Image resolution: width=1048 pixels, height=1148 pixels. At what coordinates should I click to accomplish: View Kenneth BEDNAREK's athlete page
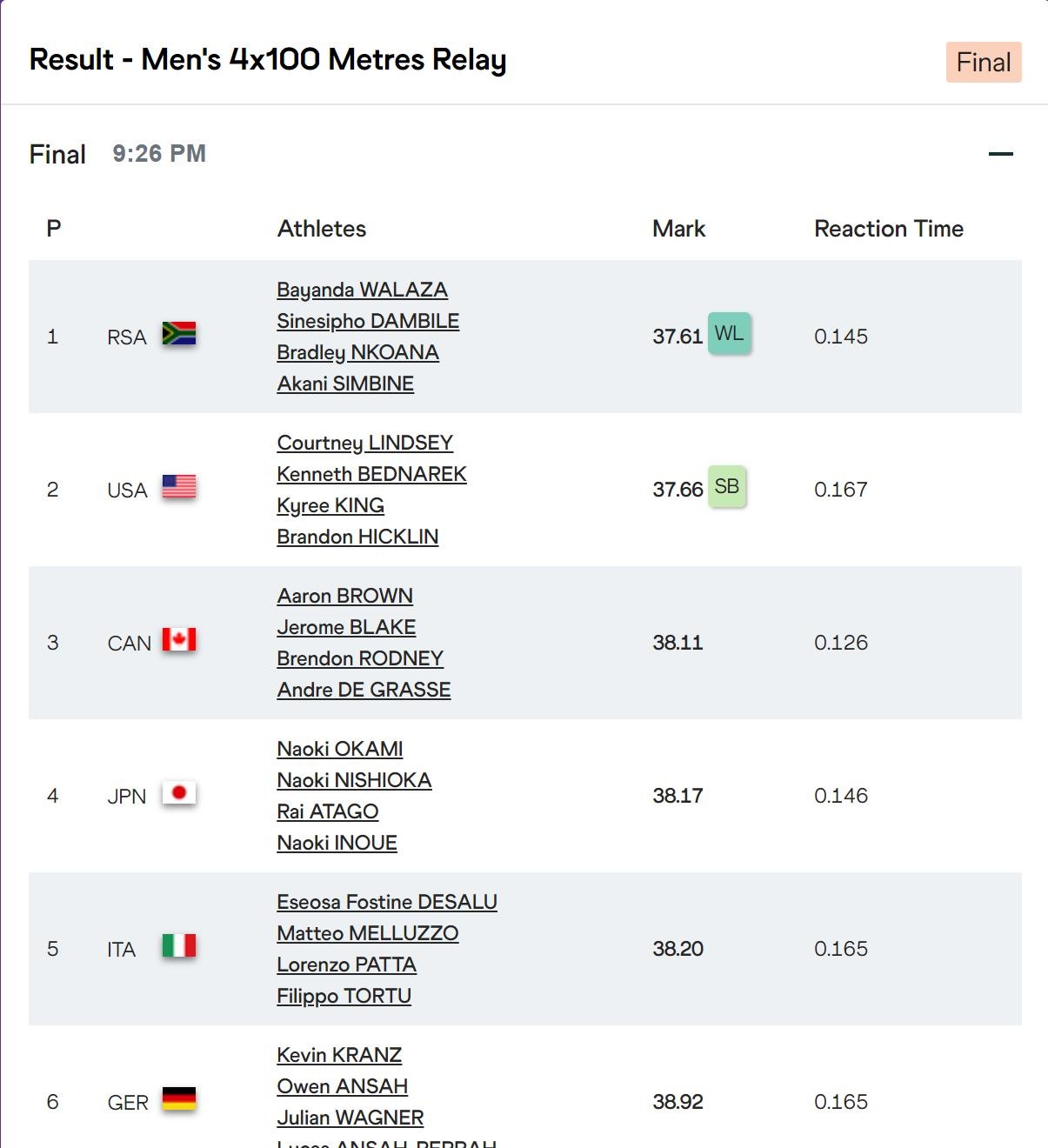(372, 474)
